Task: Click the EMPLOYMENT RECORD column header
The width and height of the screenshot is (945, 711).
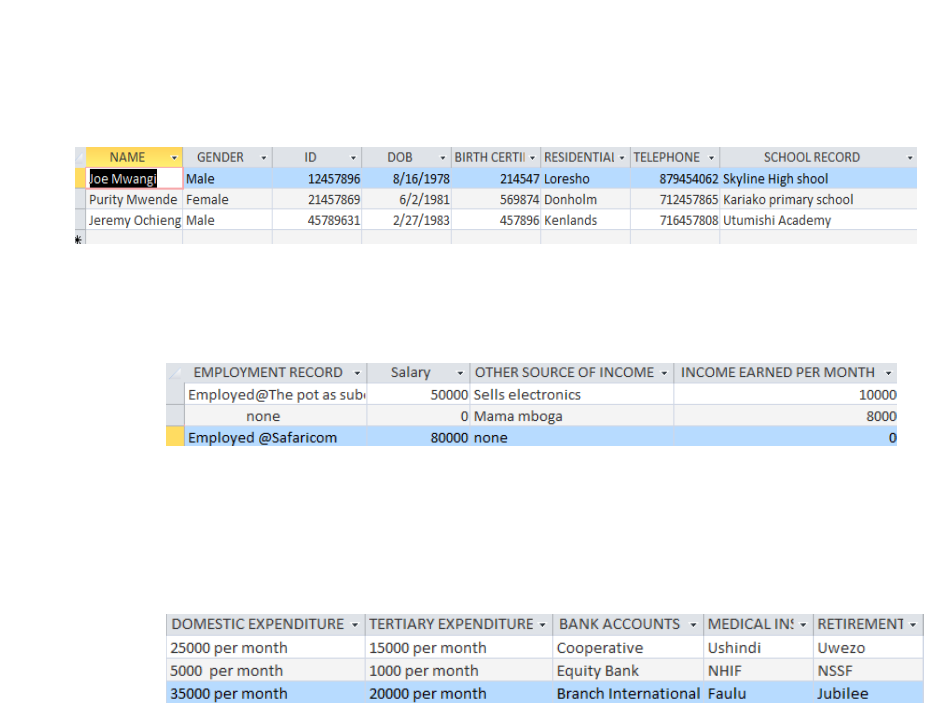Action: point(267,373)
